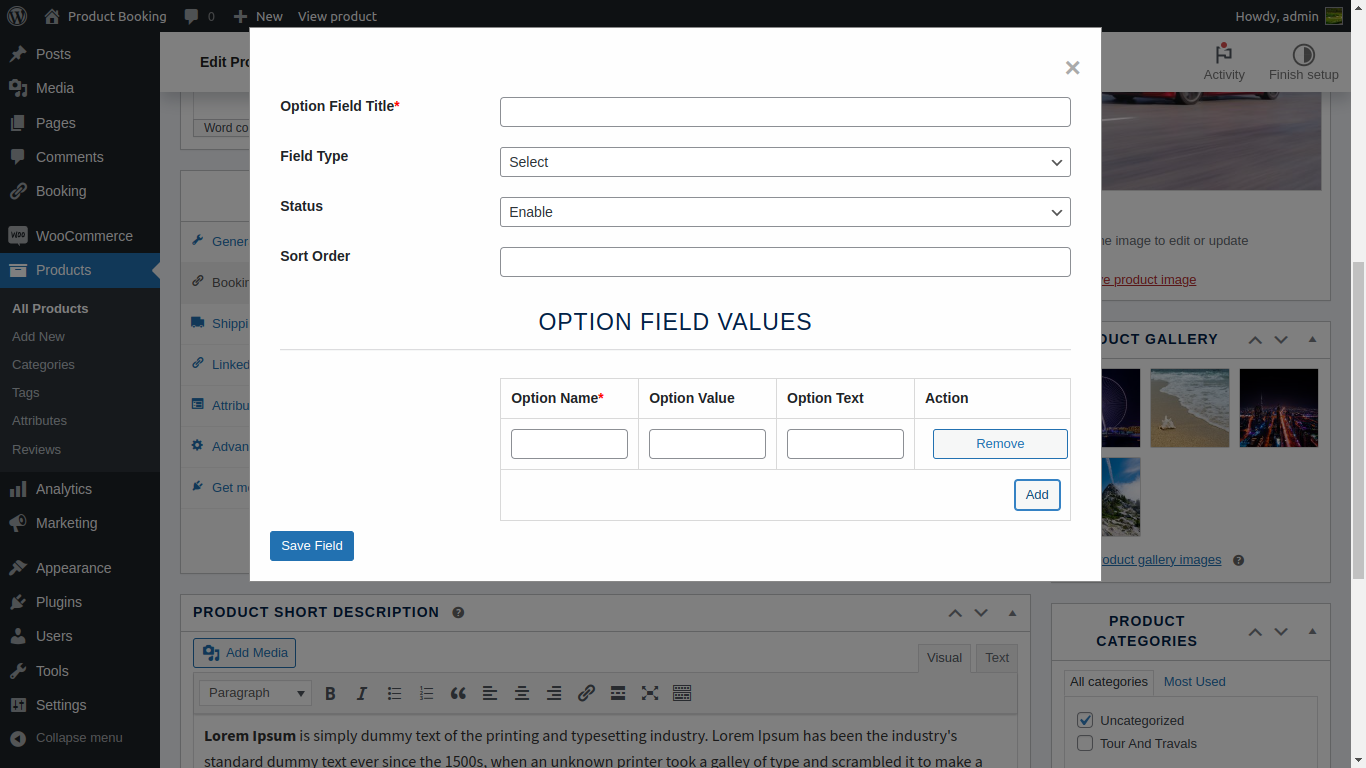Toggle fullscreen editor mode
Viewport: 1366px width, 768px height.
click(x=650, y=693)
